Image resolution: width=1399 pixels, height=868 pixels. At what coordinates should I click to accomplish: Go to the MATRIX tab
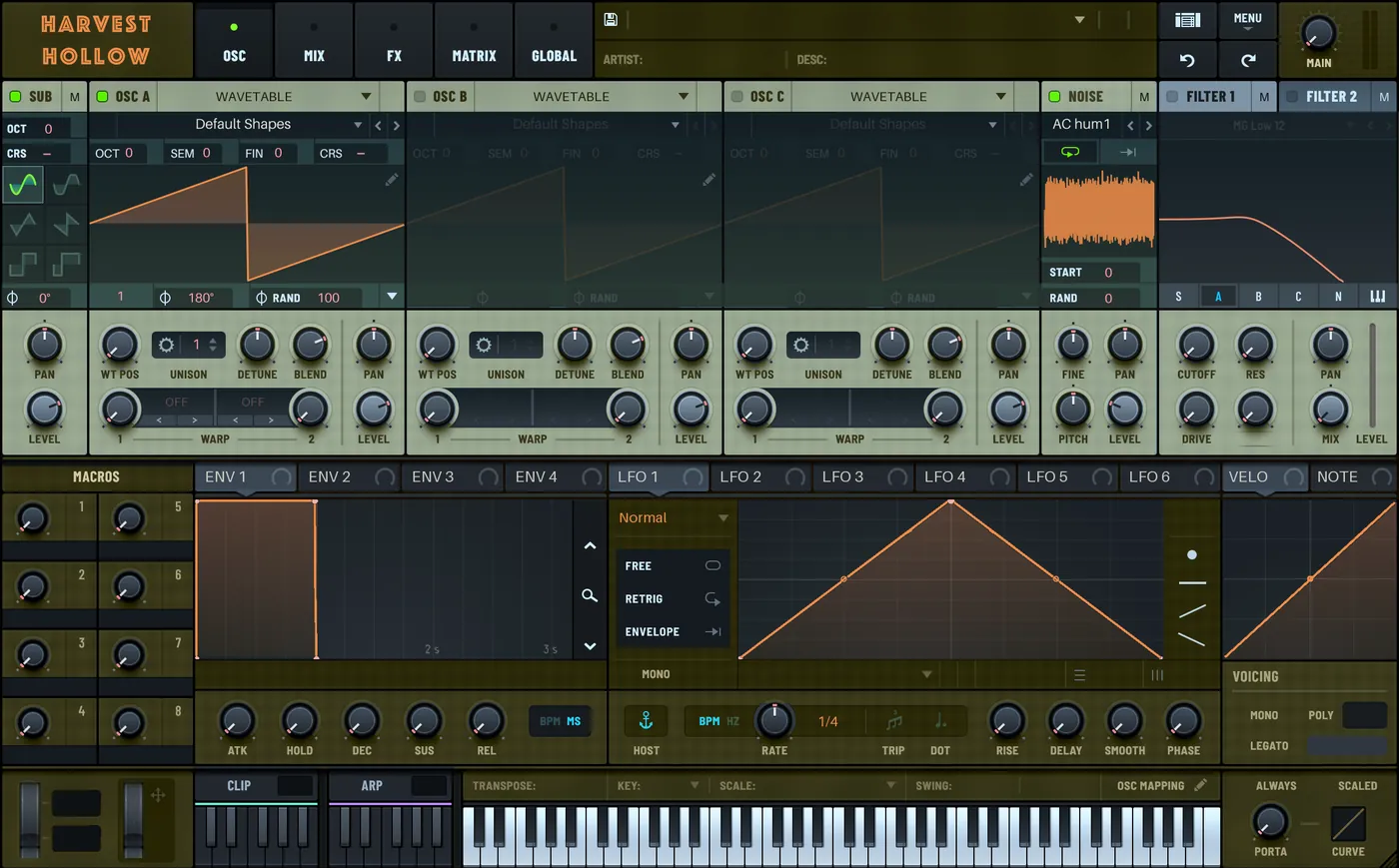pyautogui.click(x=474, y=40)
